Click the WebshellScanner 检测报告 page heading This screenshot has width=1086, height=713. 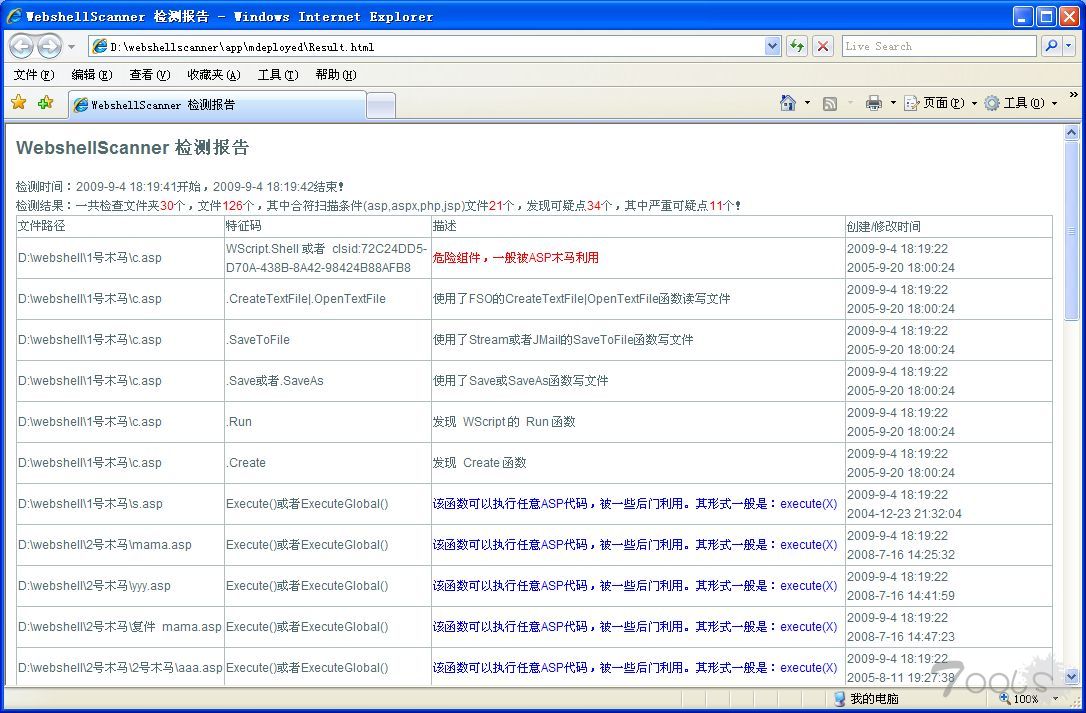[132, 148]
